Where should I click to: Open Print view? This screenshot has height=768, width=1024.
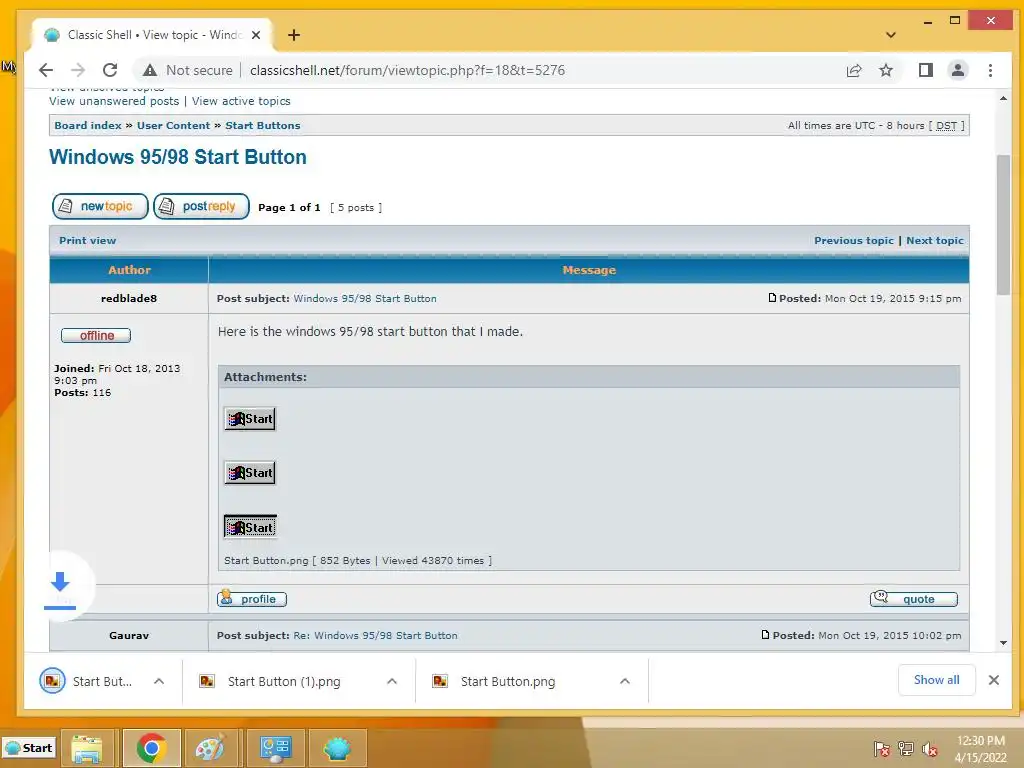88,240
